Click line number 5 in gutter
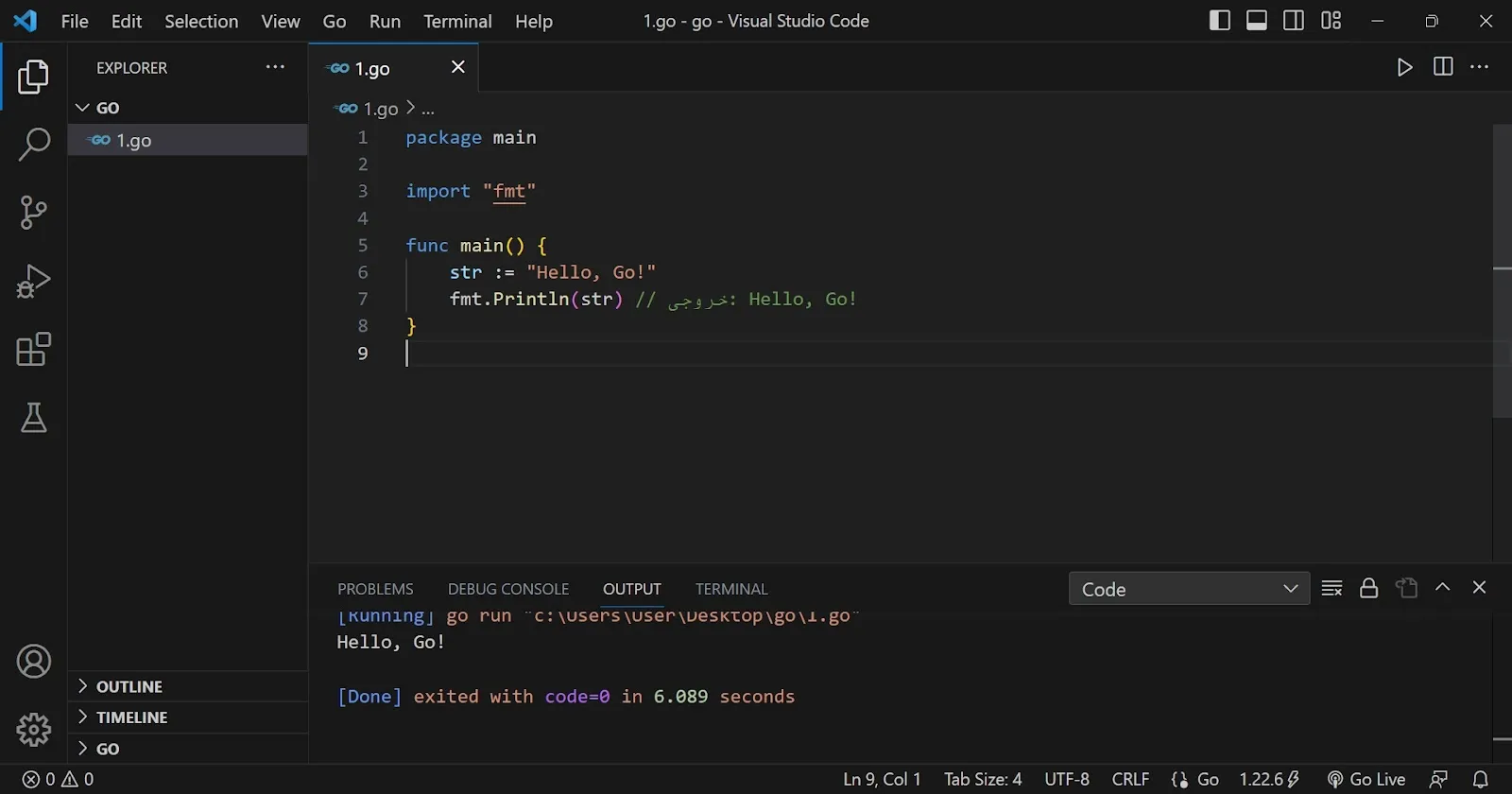Screen dimensions: 1512x794 [x=363, y=245]
